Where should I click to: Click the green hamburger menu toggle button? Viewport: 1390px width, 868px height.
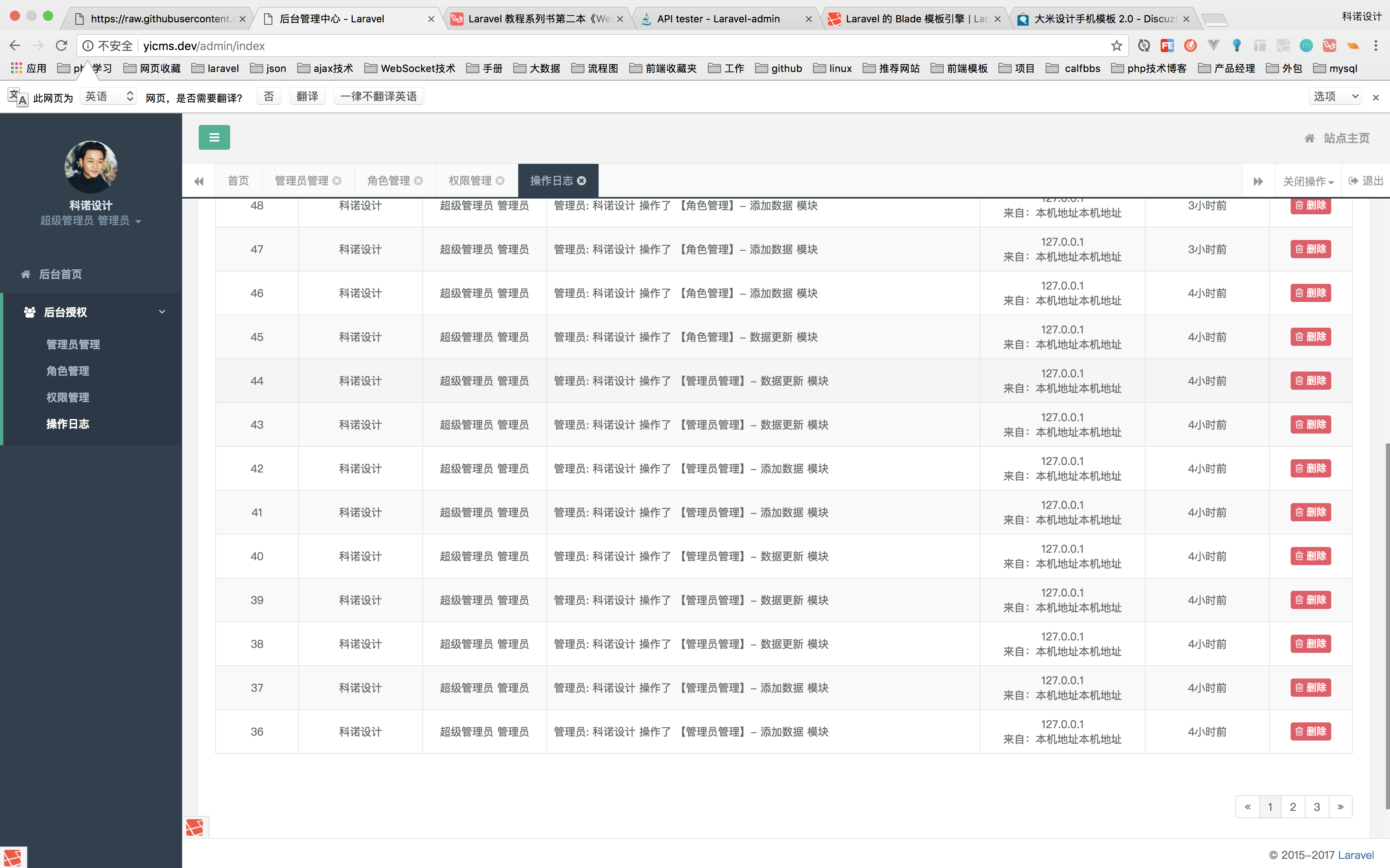point(214,137)
